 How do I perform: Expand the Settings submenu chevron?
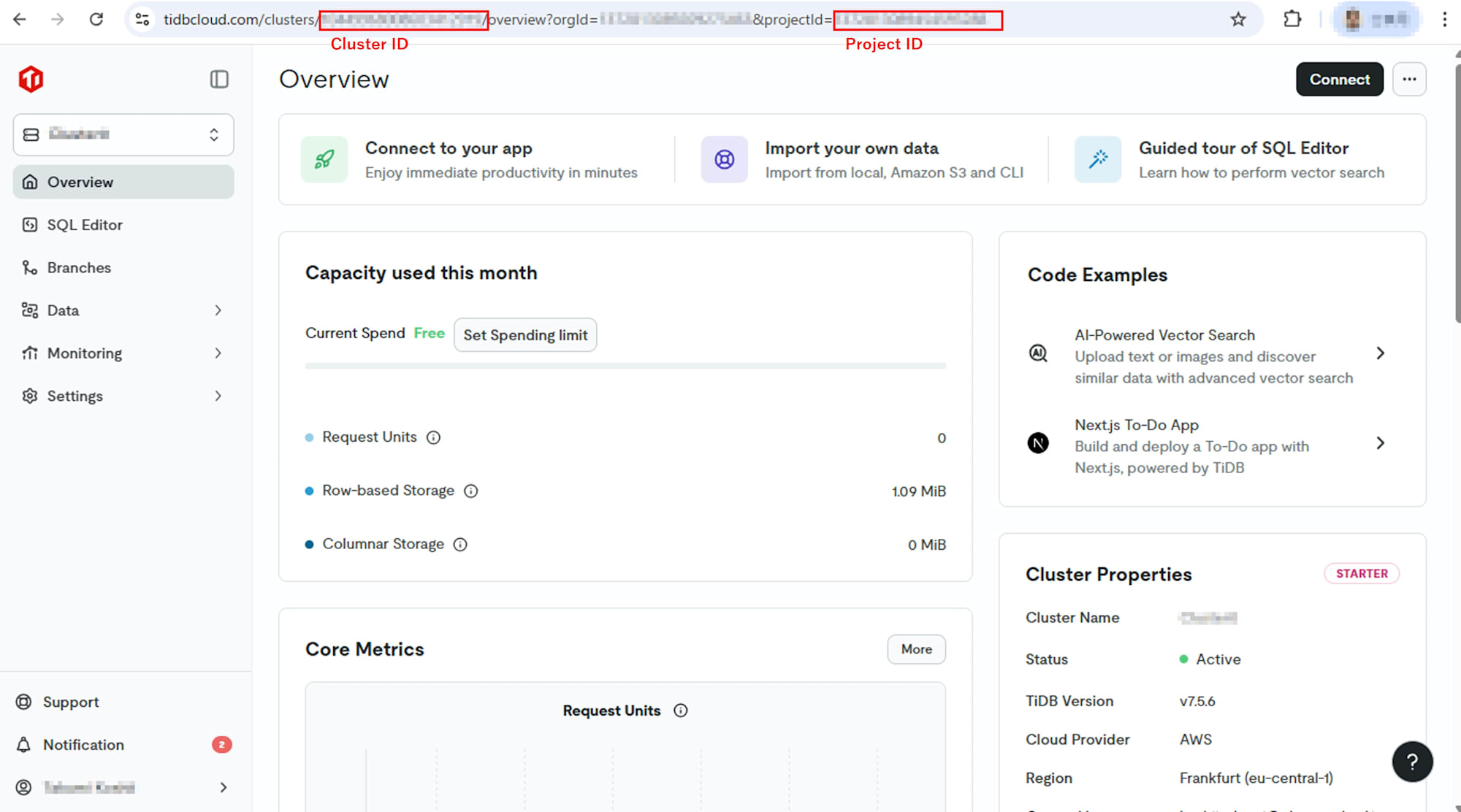(x=218, y=396)
